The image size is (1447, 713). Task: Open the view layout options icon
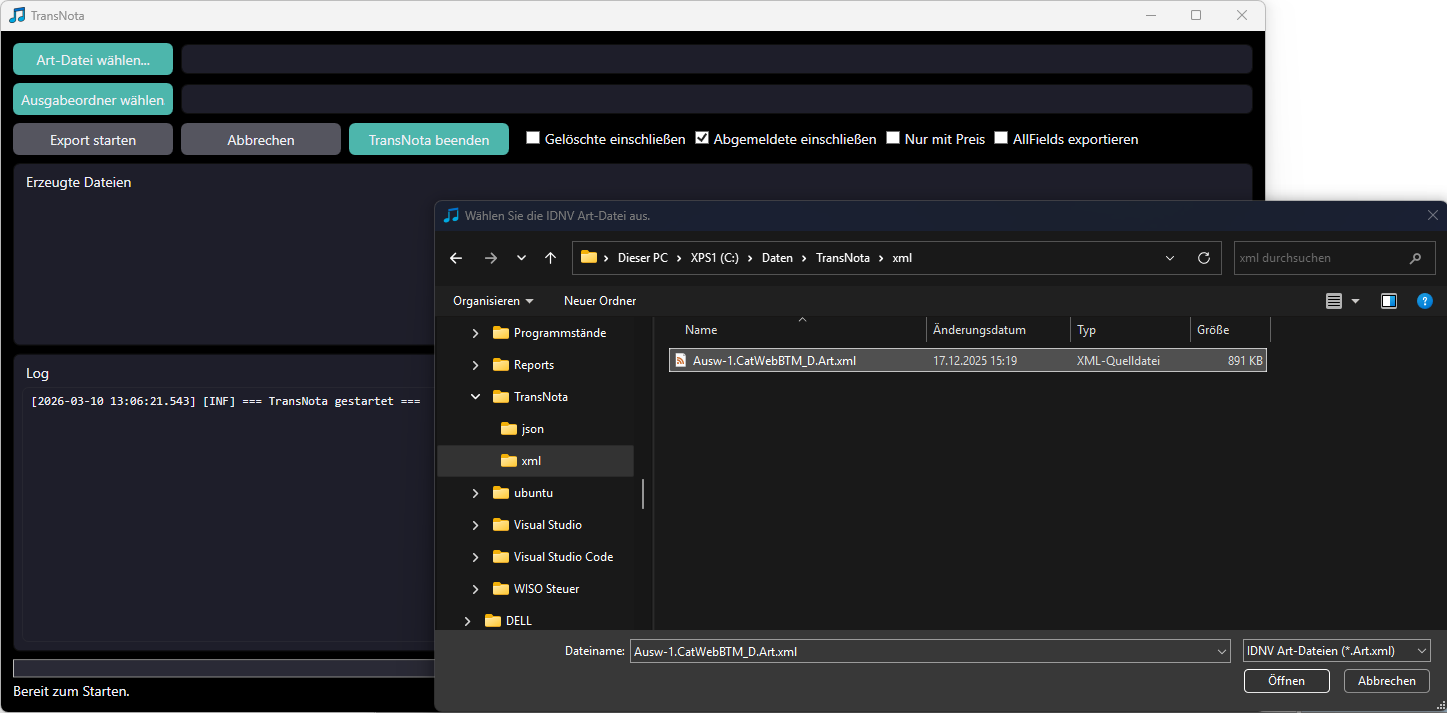tap(1334, 301)
